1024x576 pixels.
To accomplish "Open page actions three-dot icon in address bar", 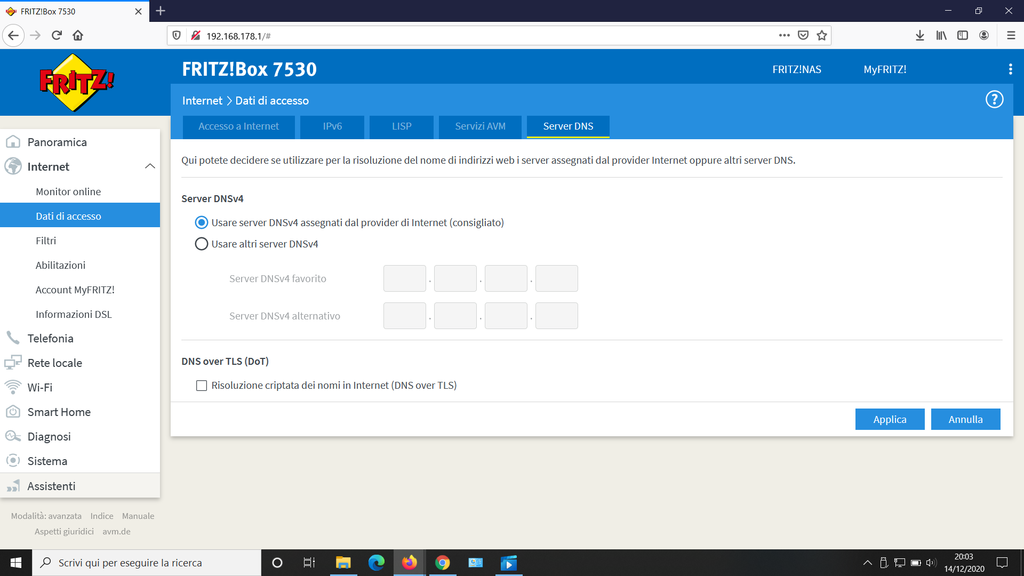I will [784, 35].
